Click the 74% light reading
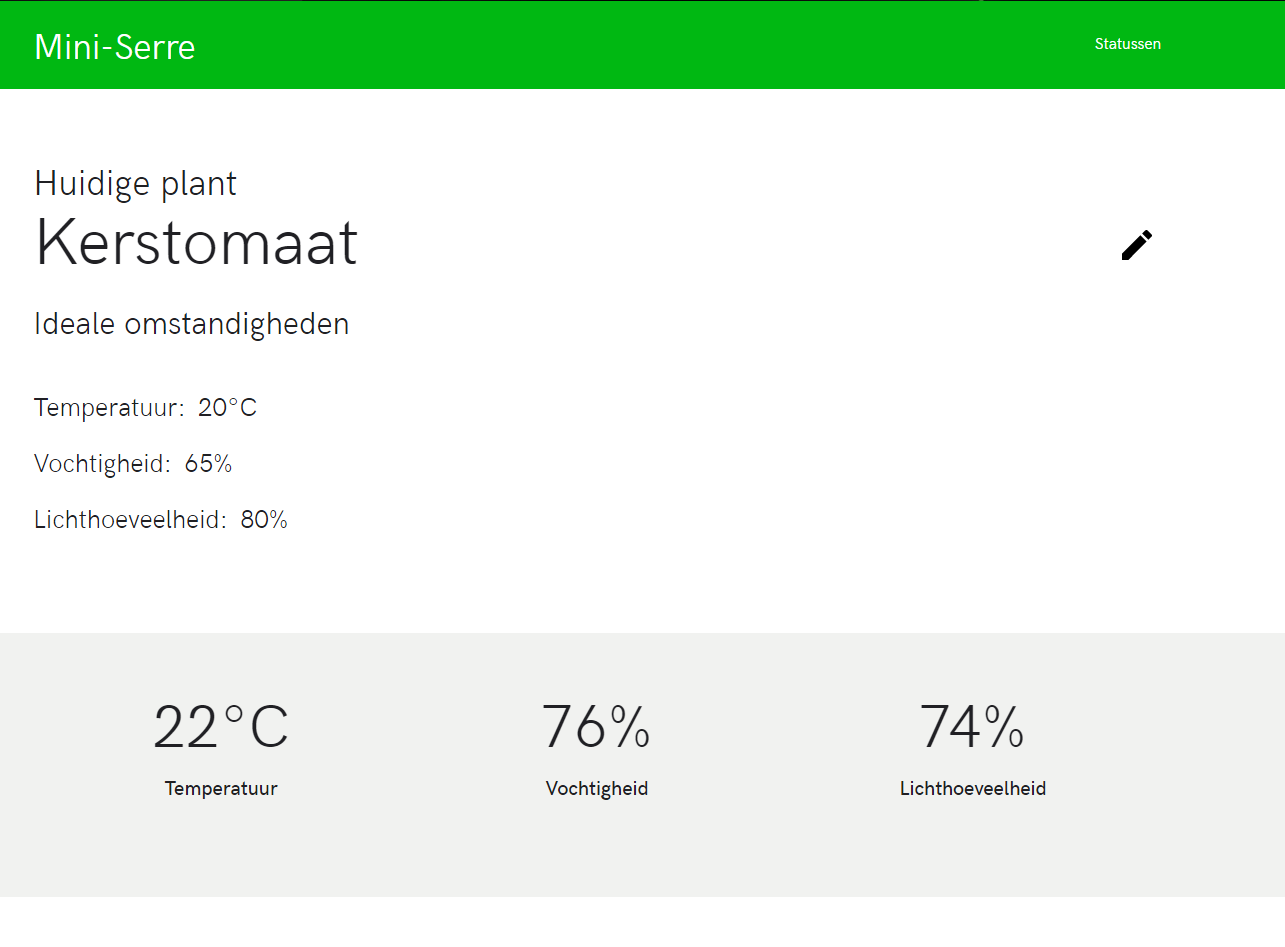 point(972,727)
